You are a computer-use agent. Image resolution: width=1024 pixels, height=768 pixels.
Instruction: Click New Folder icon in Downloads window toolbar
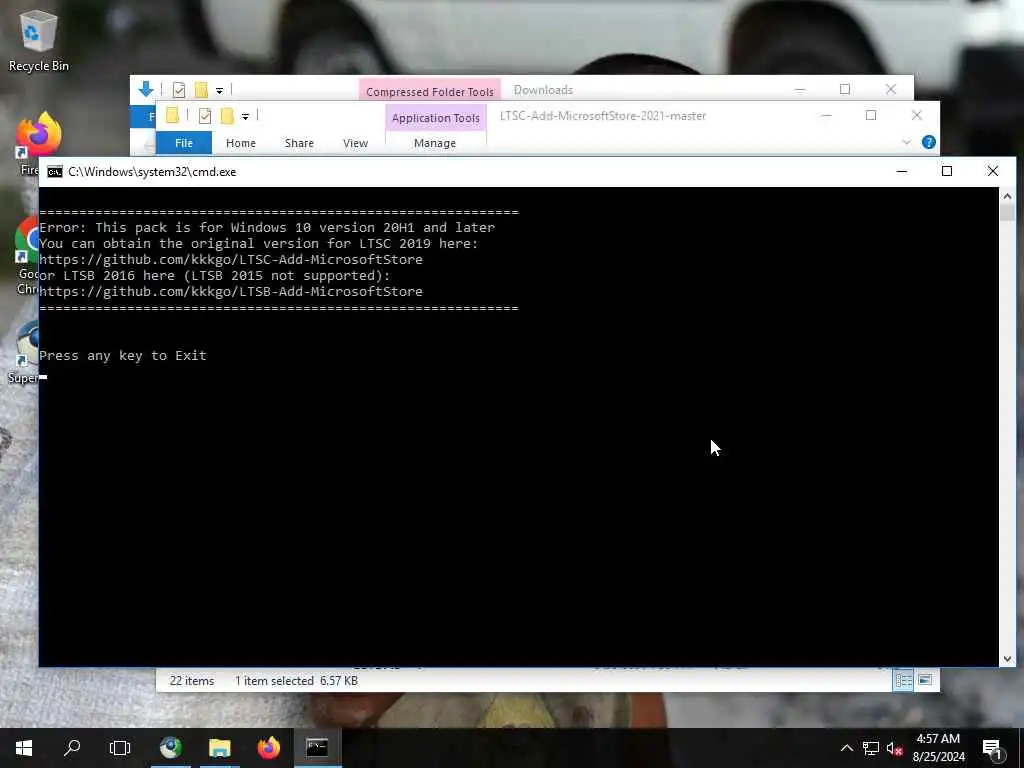[200, 90]
